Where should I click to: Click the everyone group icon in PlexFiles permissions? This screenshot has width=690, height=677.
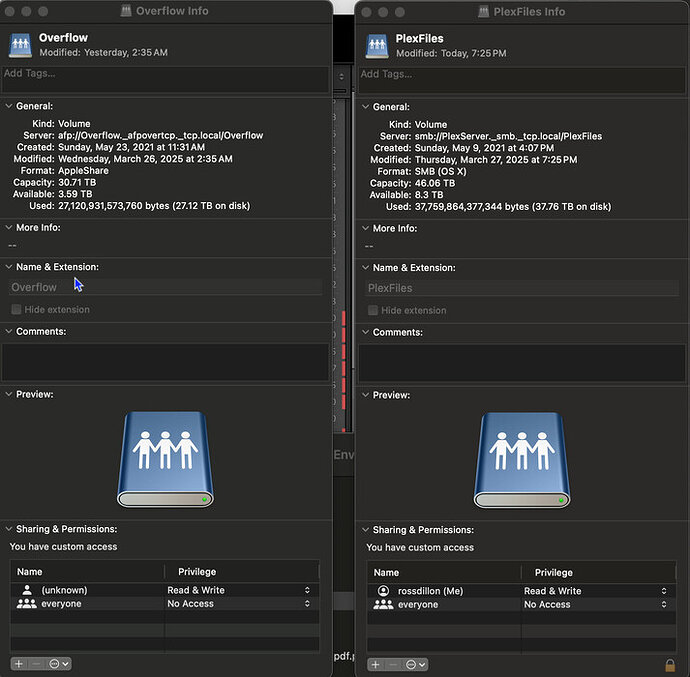pyautogui.click(x=383, y=604)
